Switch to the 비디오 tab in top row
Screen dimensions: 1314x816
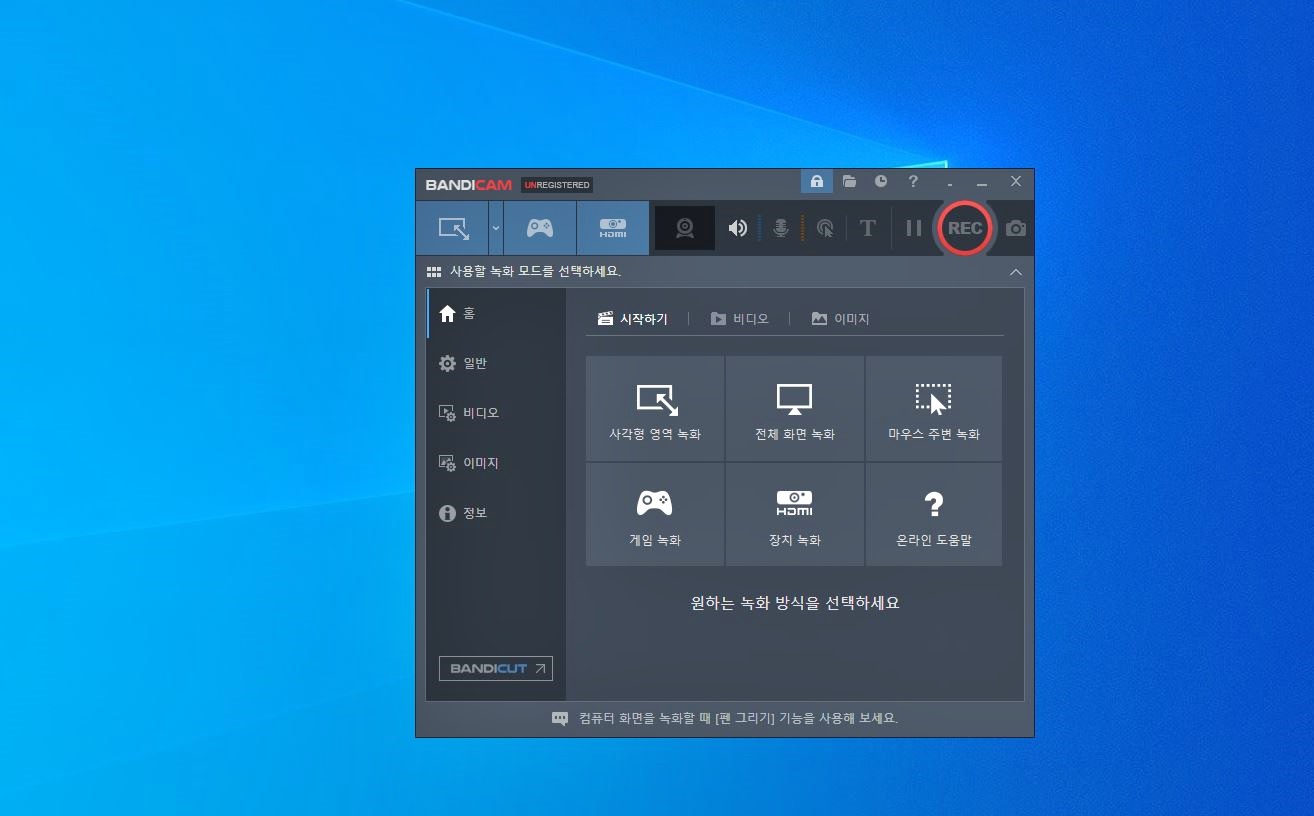[739, 319]
